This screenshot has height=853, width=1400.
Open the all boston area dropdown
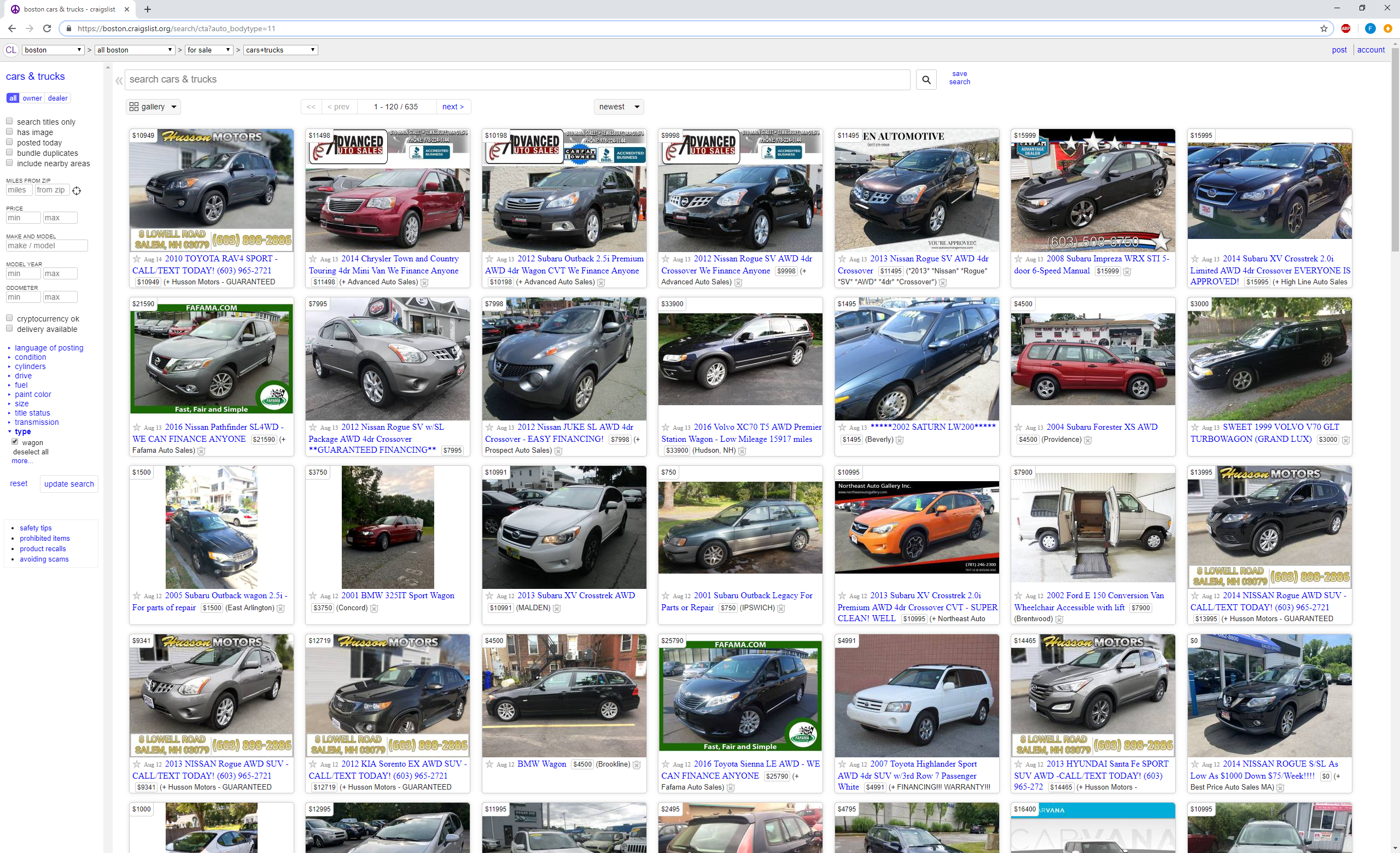pyautogui.click(x=135, y=50)
